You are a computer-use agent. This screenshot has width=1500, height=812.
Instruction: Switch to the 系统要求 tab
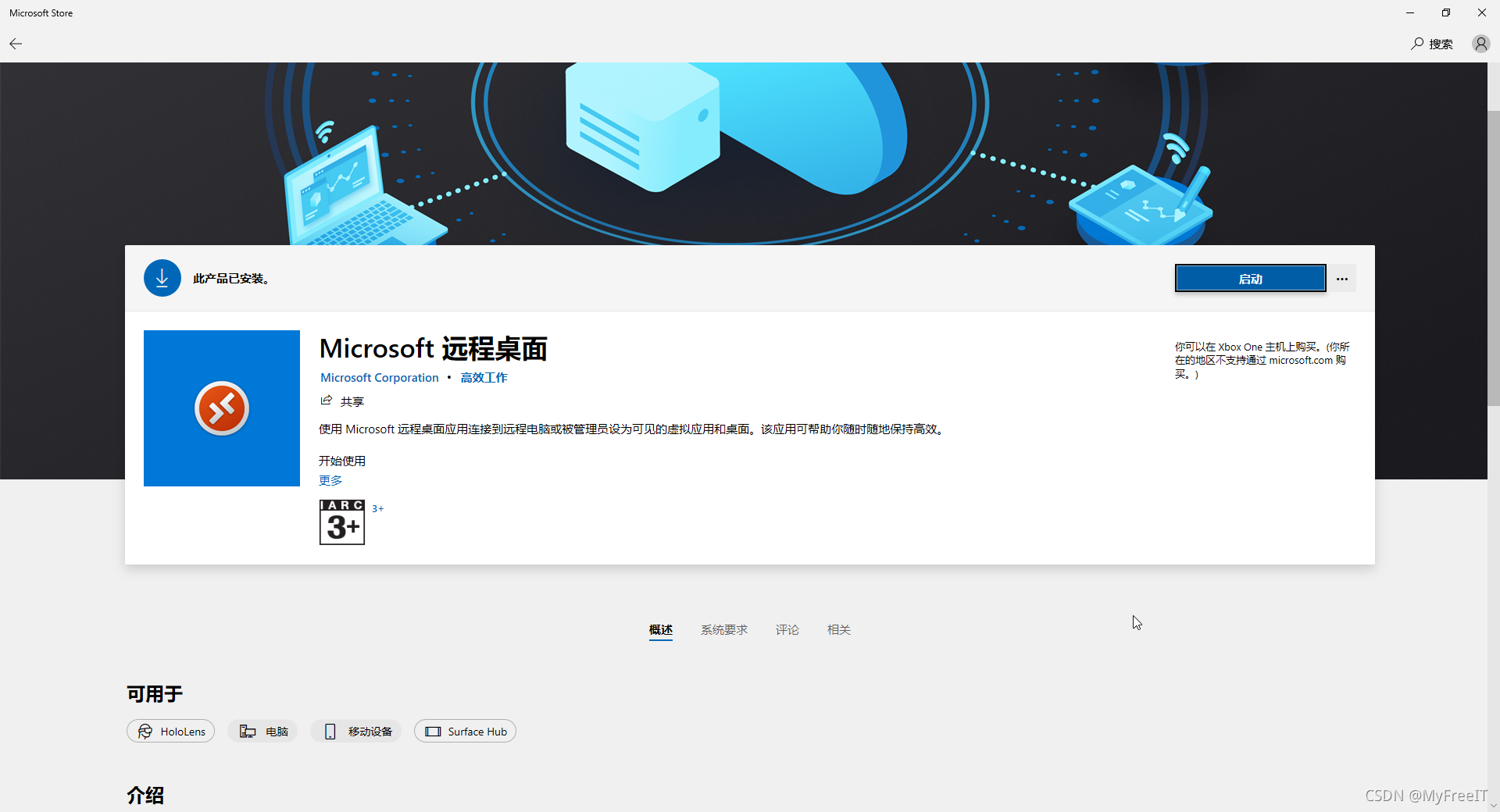(x=724, y=630)
